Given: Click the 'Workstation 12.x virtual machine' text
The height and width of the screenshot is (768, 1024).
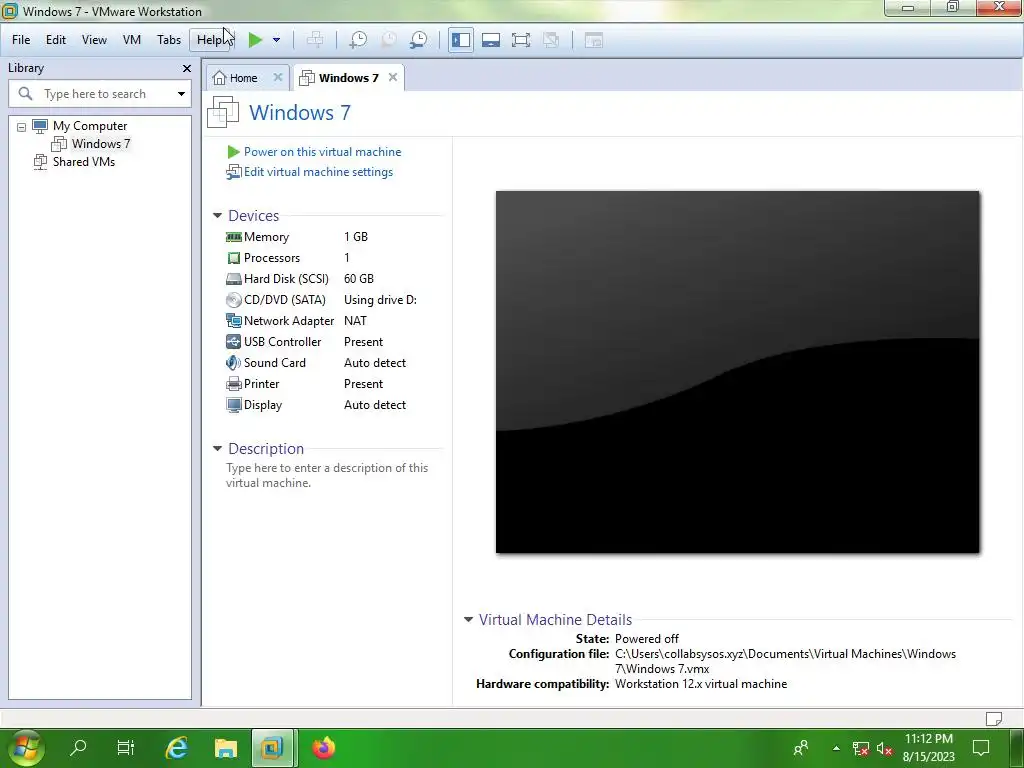Looking at the screenshot, I should tap(701, 684).
